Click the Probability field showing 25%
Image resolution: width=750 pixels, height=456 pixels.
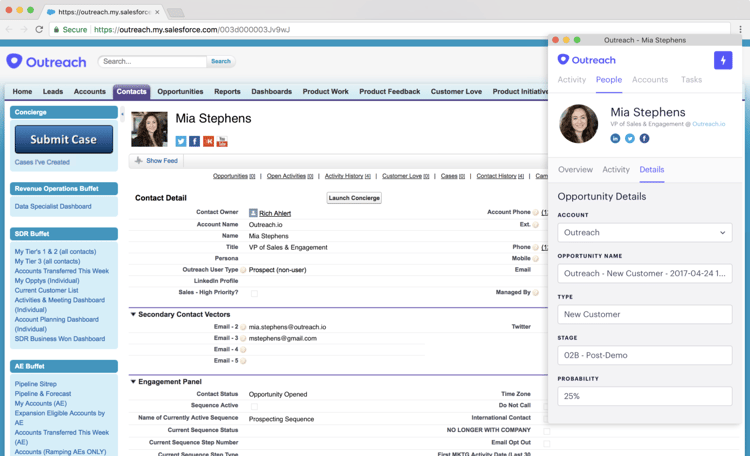tap(644, 396)
